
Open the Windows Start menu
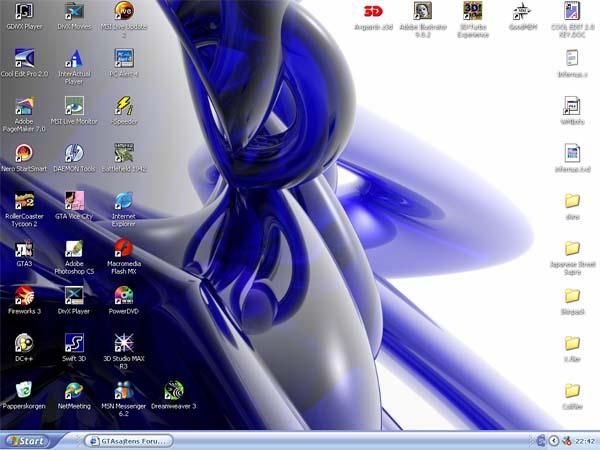(x=27, y=440)
